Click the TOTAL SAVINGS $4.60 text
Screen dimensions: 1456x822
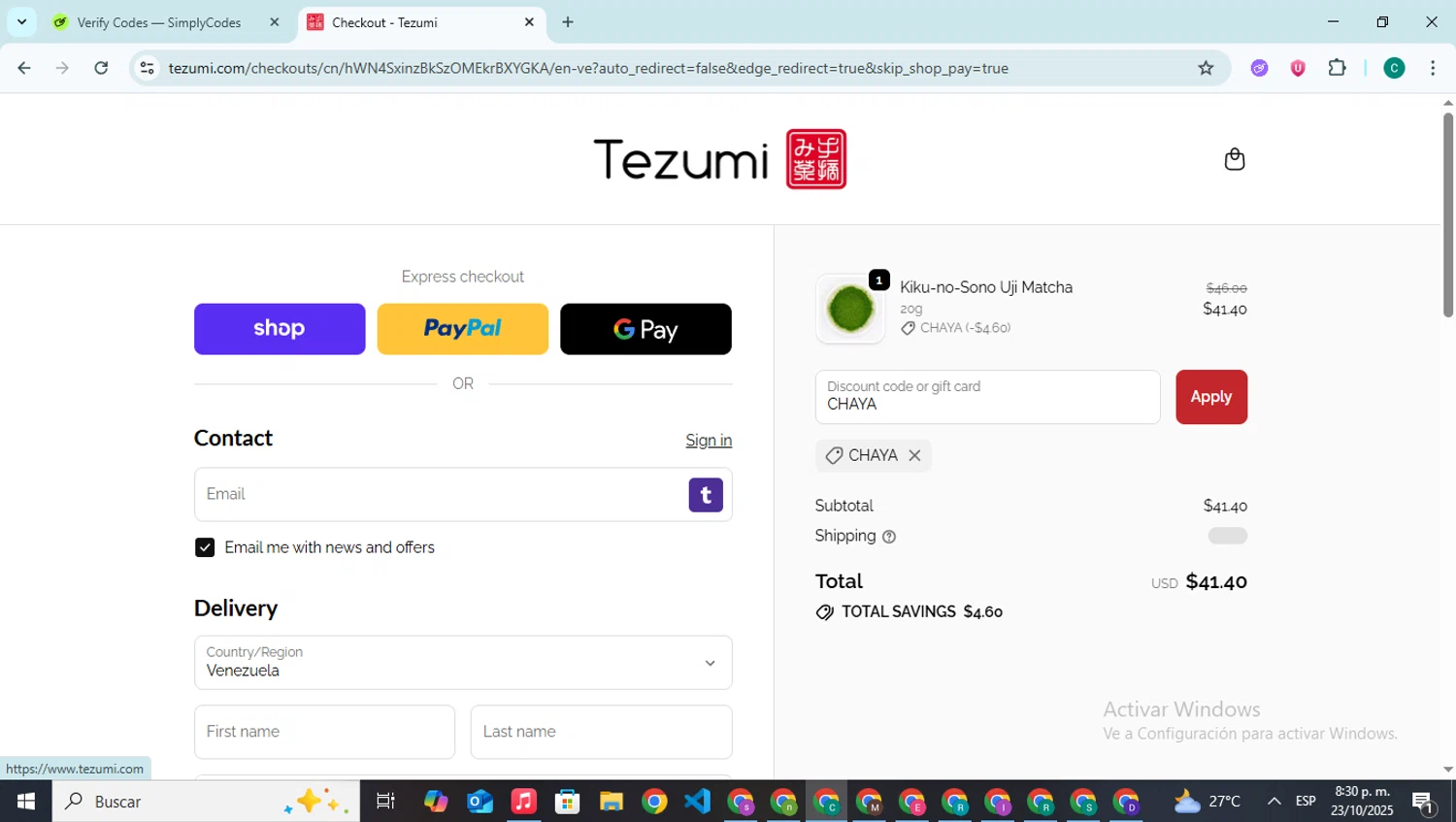click(x=922, y=612)
